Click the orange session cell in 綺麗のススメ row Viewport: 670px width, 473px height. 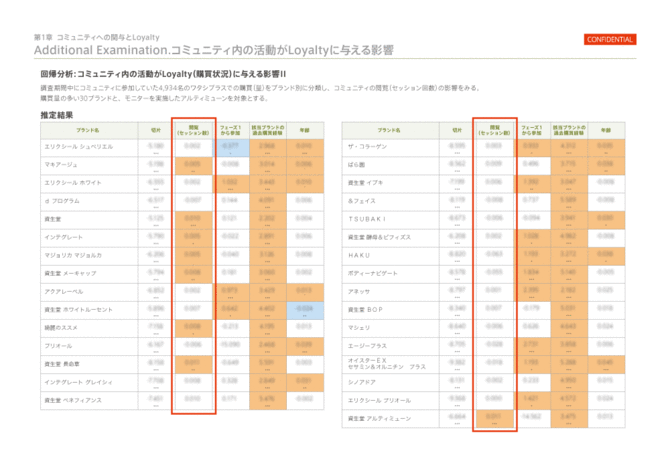pyautogui.click(x=193, y=329)
